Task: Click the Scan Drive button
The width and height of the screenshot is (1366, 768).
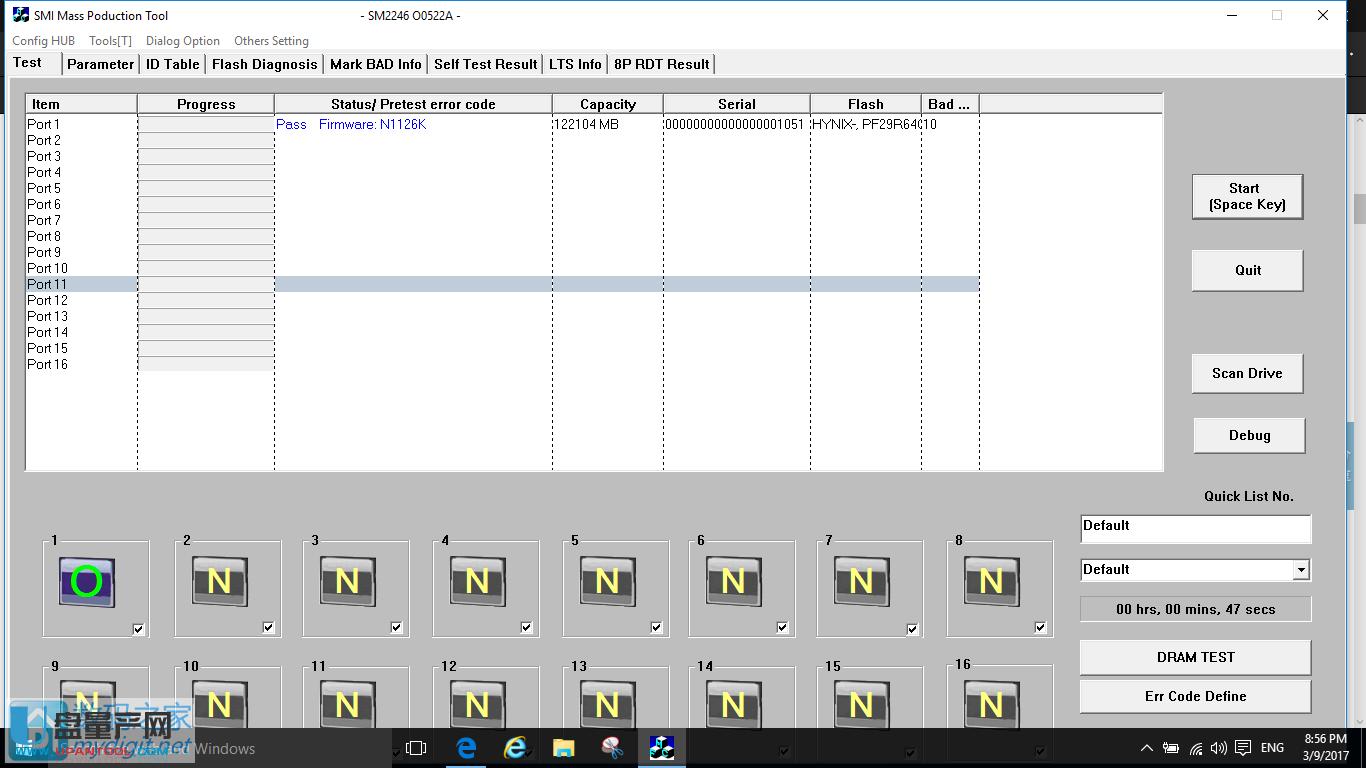Action: [x=1247, y=373]
